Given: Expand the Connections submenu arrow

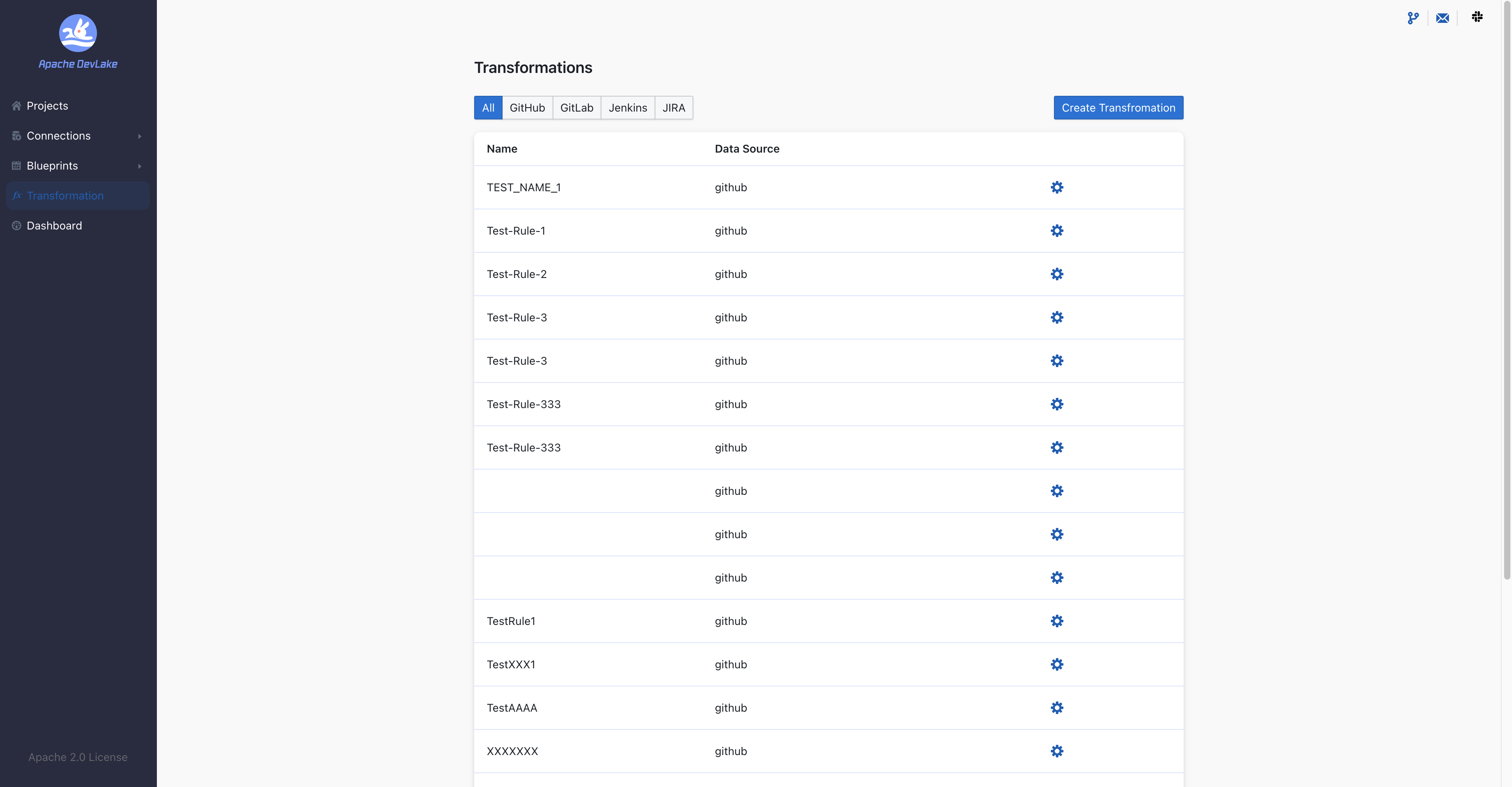Looking at the screenshot, I should pos(140,136).
